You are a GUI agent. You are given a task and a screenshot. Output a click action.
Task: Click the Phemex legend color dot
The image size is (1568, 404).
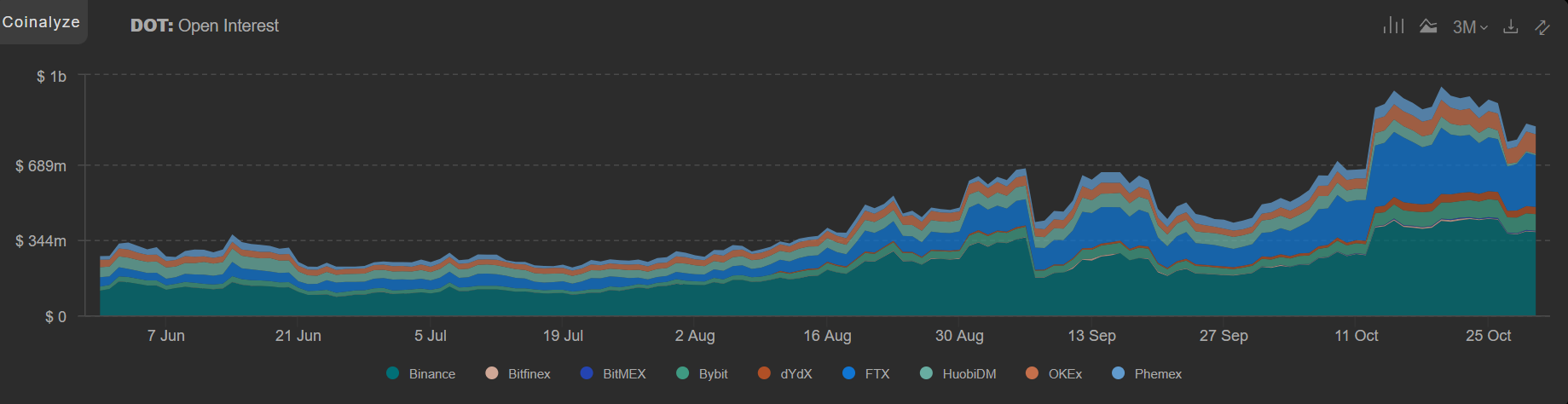tap(1118, 373)
